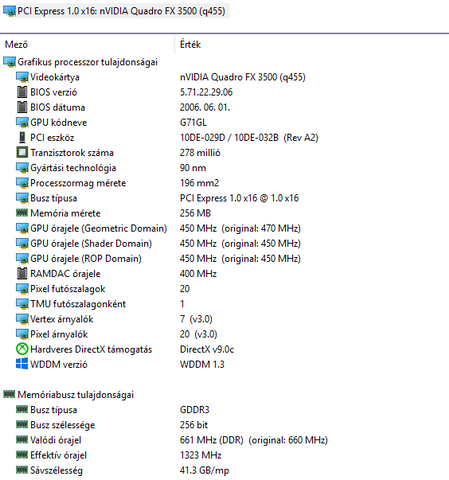This screenshot has height=480, width=449.
Task: Click the WDDM 1.3 value
Action: [202, 364]
